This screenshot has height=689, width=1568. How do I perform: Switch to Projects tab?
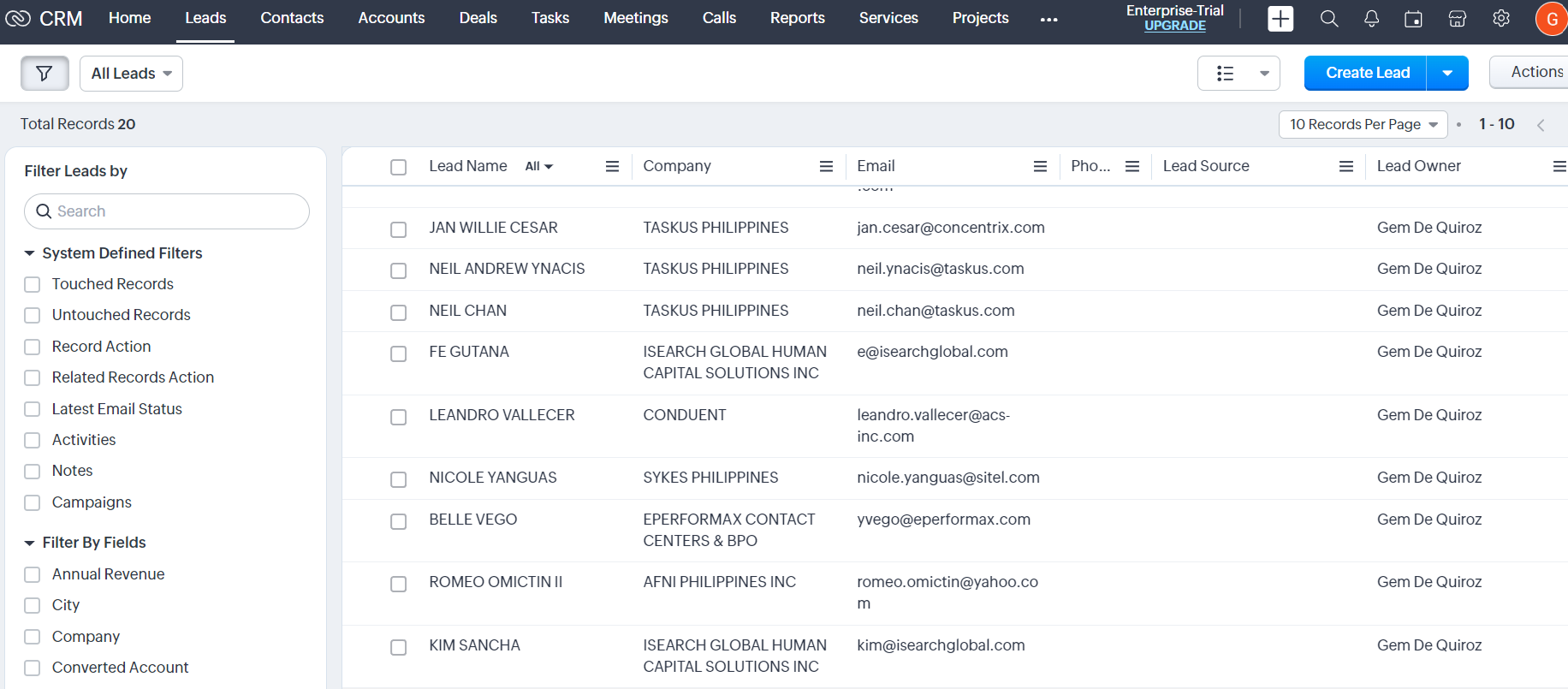[980, 18]
